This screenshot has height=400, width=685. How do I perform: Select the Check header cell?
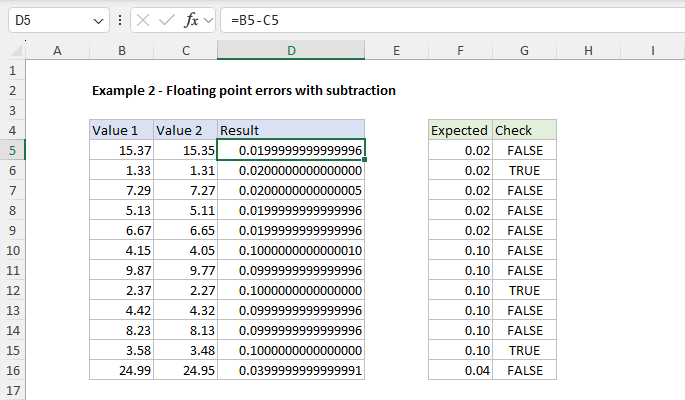point(524,130)
